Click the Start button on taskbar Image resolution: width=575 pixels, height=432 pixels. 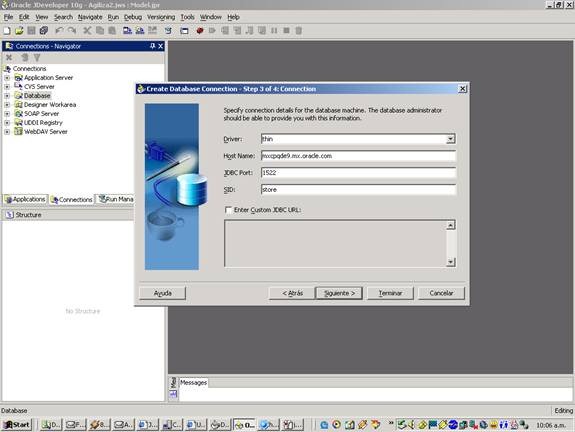pos(17,425)
